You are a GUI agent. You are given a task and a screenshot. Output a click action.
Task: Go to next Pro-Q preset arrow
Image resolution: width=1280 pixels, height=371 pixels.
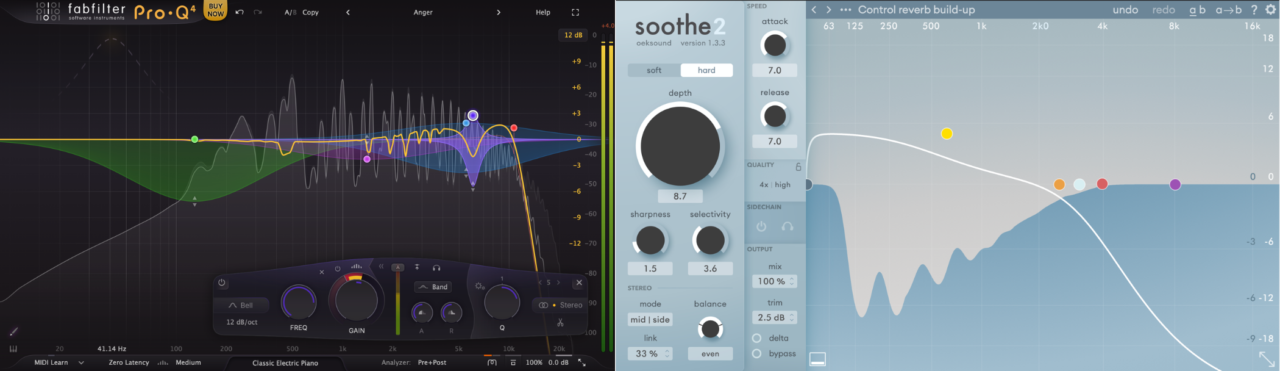pos(498,13)
